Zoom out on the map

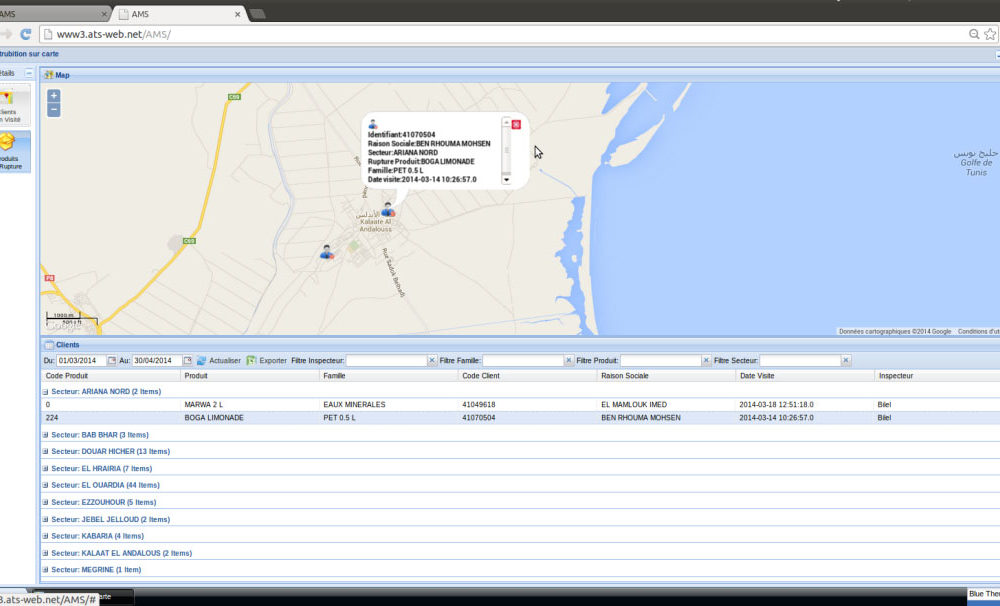pos(54,110)
